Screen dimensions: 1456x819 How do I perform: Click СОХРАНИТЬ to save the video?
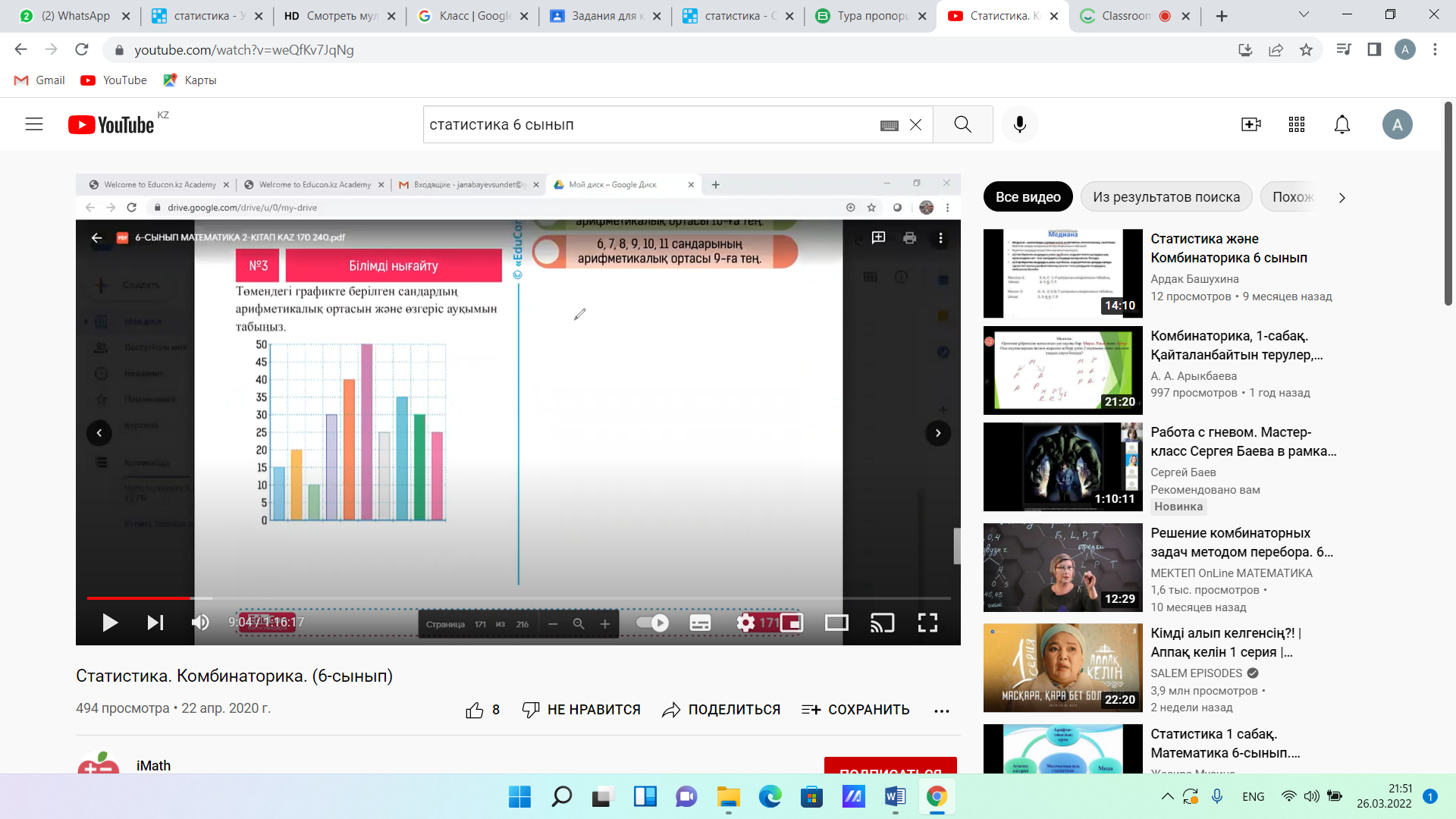click(x=855, y=710)
